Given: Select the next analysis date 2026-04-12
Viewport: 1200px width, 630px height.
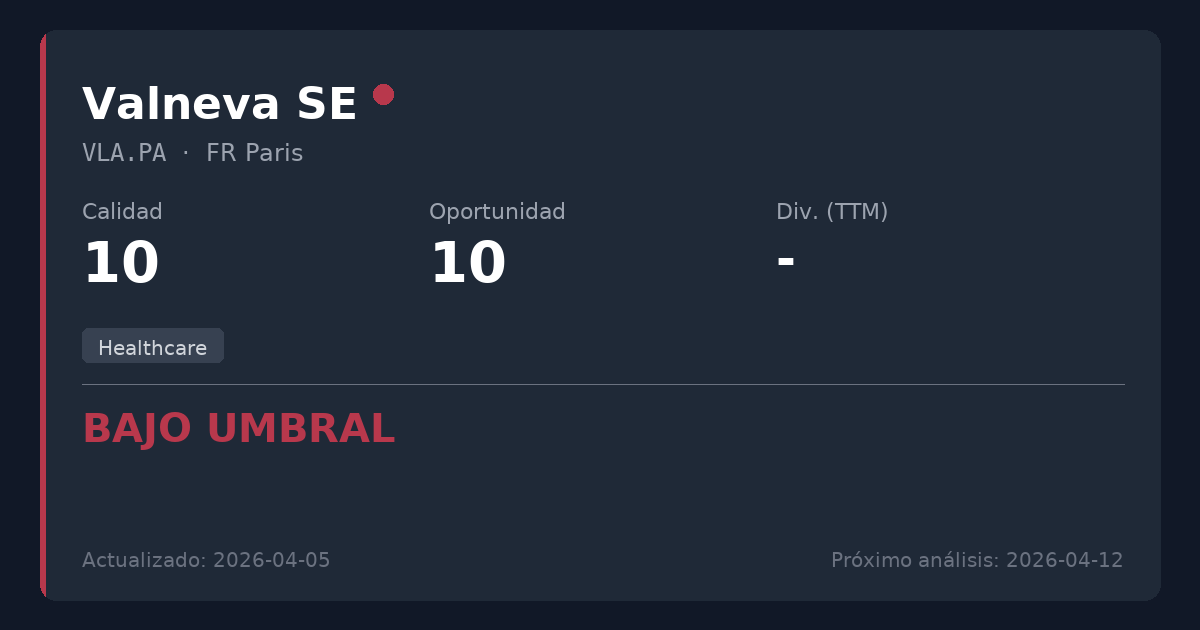Looking at the screenshot, I should pyautogui.click(x=1064, y=560).
